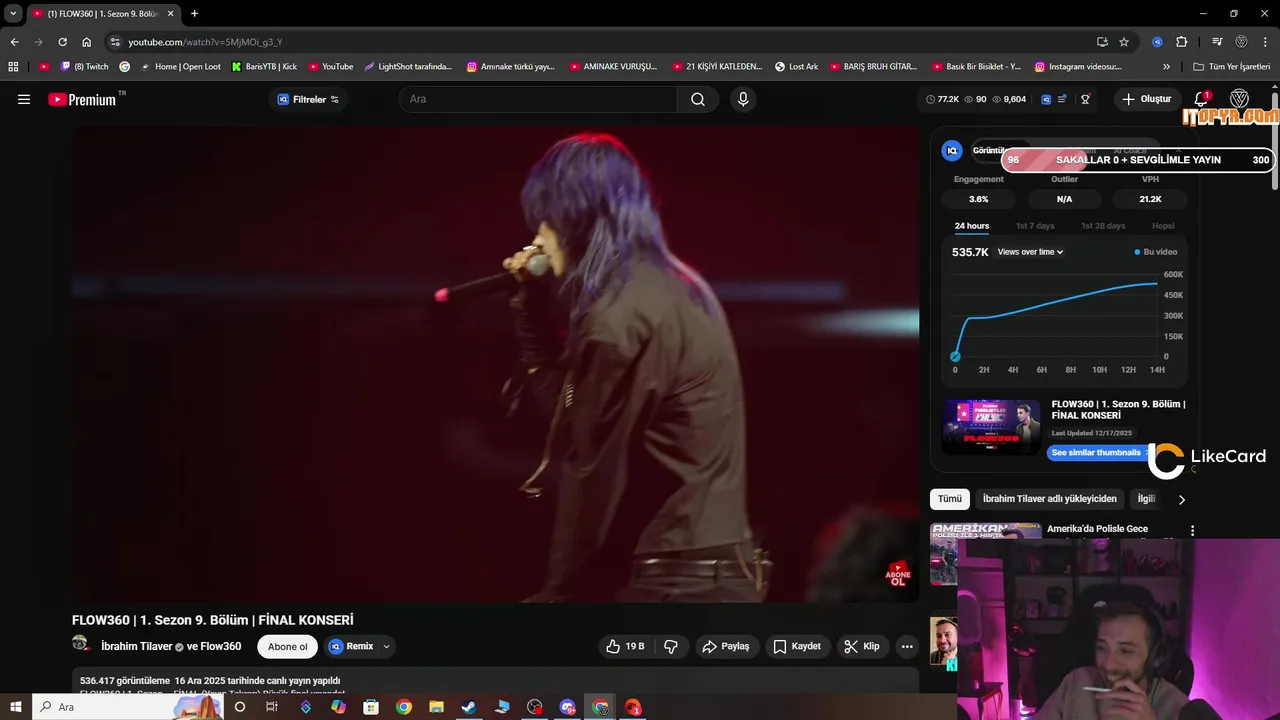Select the Hepsi stats tab

pyautogui.click(x=1163, y=226)
